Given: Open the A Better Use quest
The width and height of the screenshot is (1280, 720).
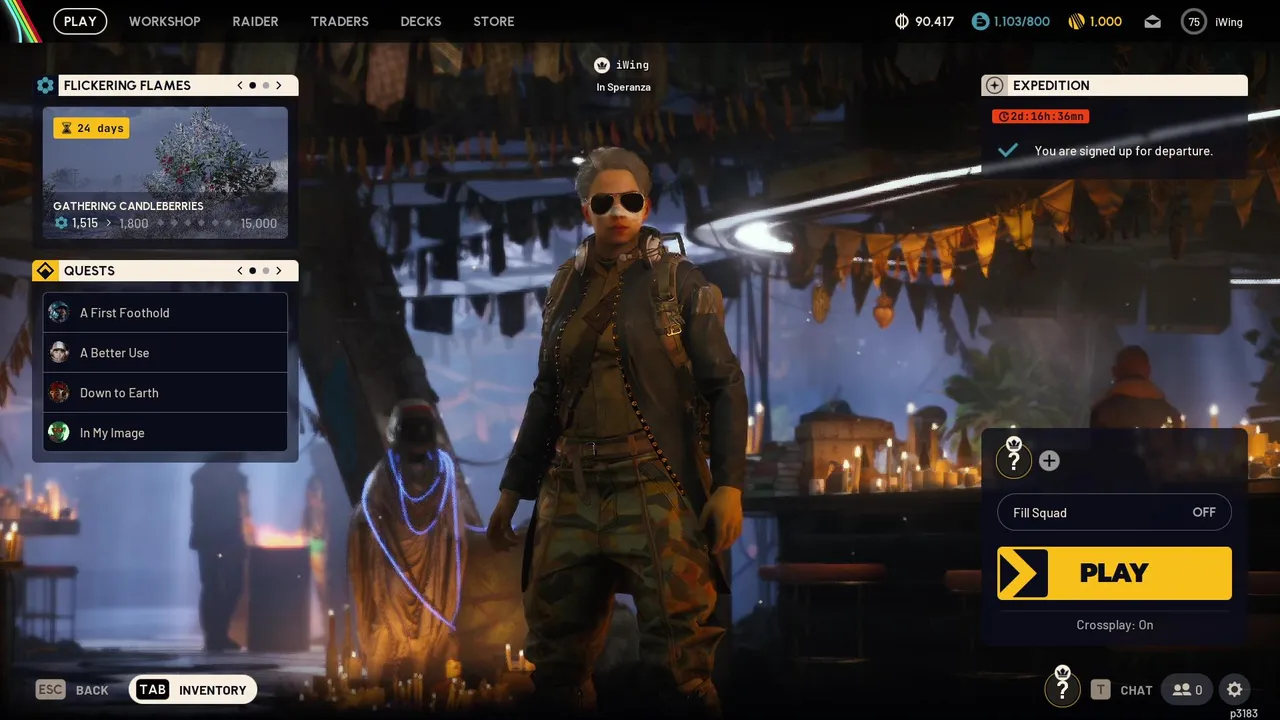Looking at the screenshot, I should [165, 353].
